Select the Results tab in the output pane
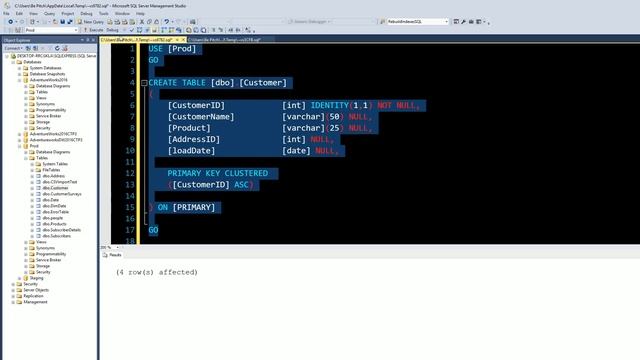Image resolution: width=640 pixels, height=360 pixels. pyautogui.click(x=112, y=255)
